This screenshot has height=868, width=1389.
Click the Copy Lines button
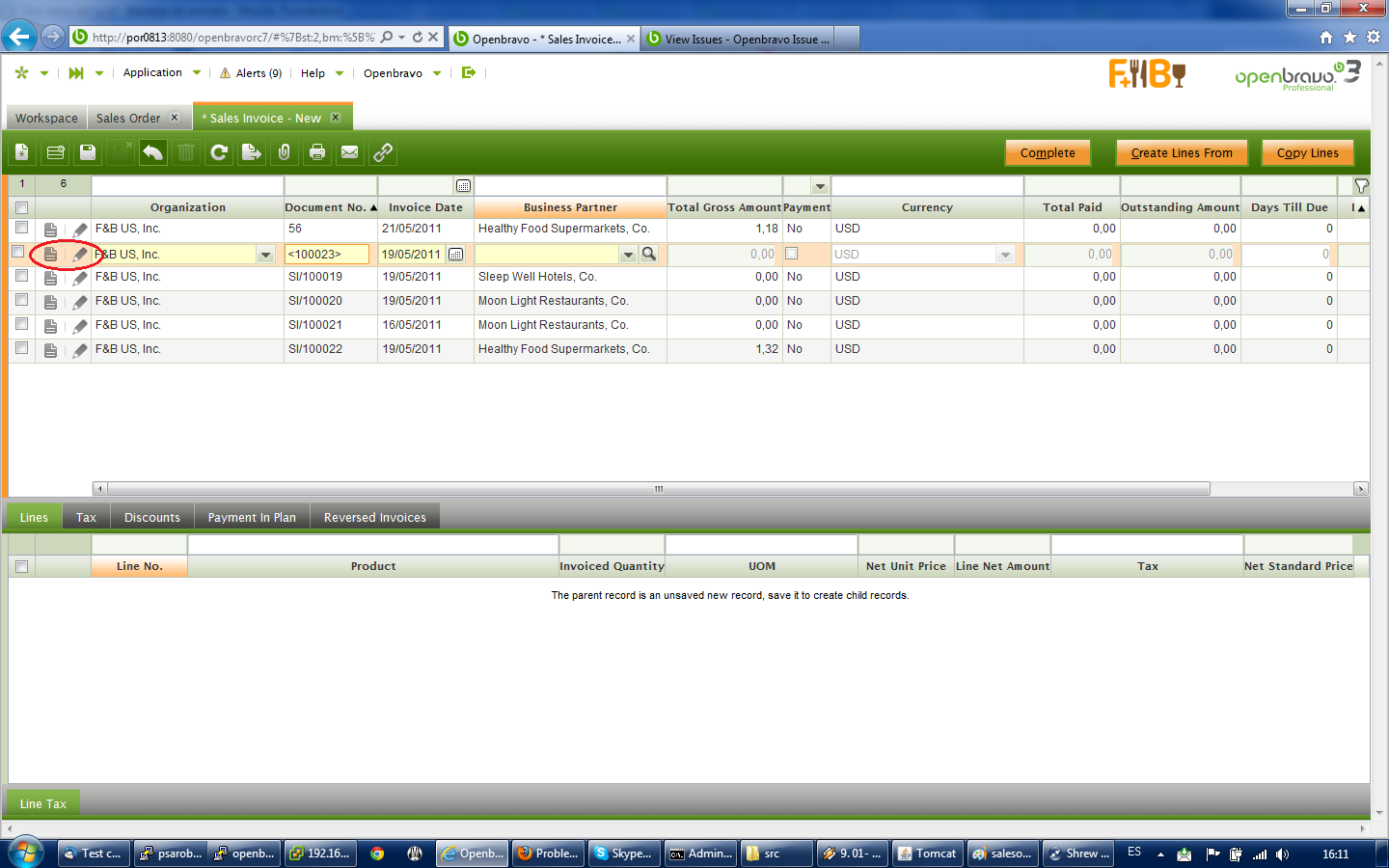(x=1308, y=152)
